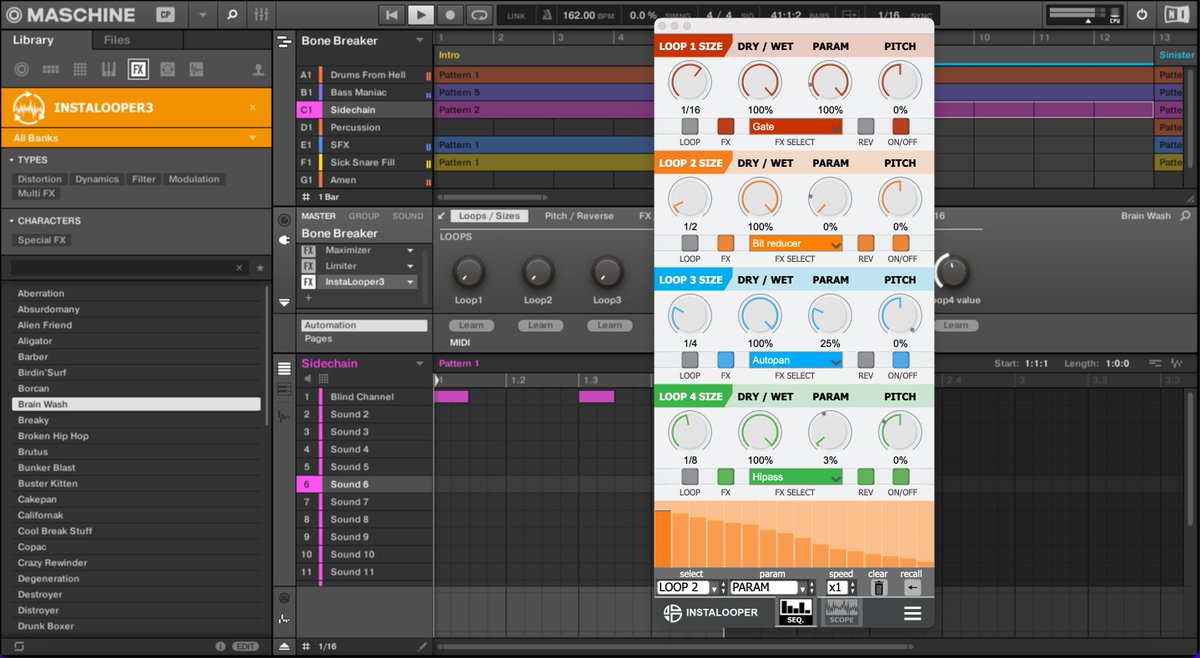This screenshot has width=1200, height=658.
Task: Select Sound 6 in the sound list
Action: coord(365,484)
